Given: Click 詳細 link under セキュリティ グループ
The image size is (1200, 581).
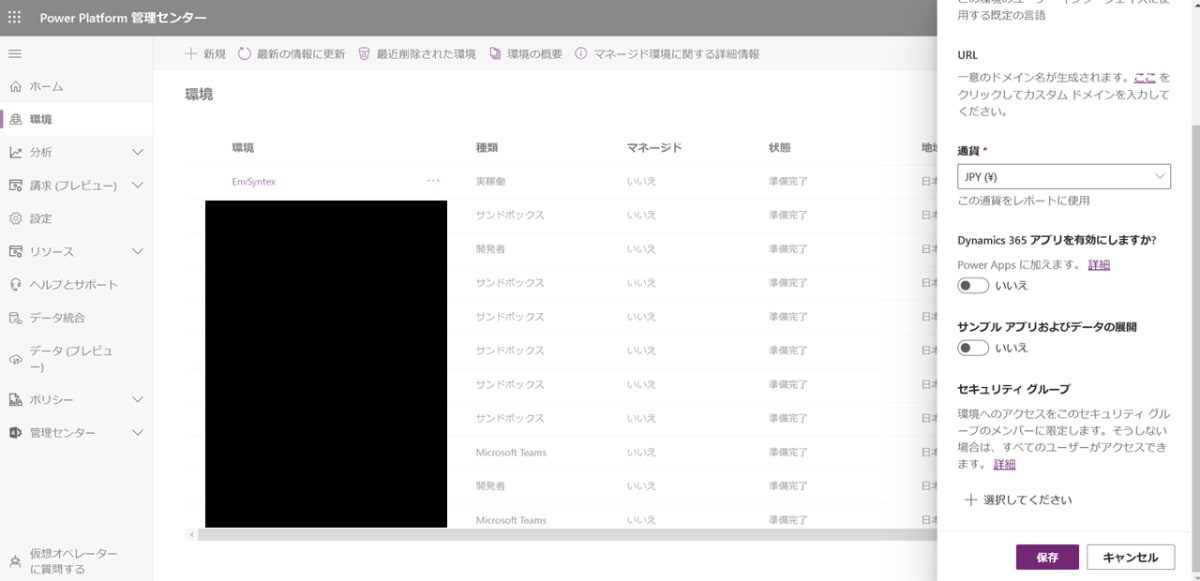Looking at the screenshot, I should click(x=1005, y=465).
